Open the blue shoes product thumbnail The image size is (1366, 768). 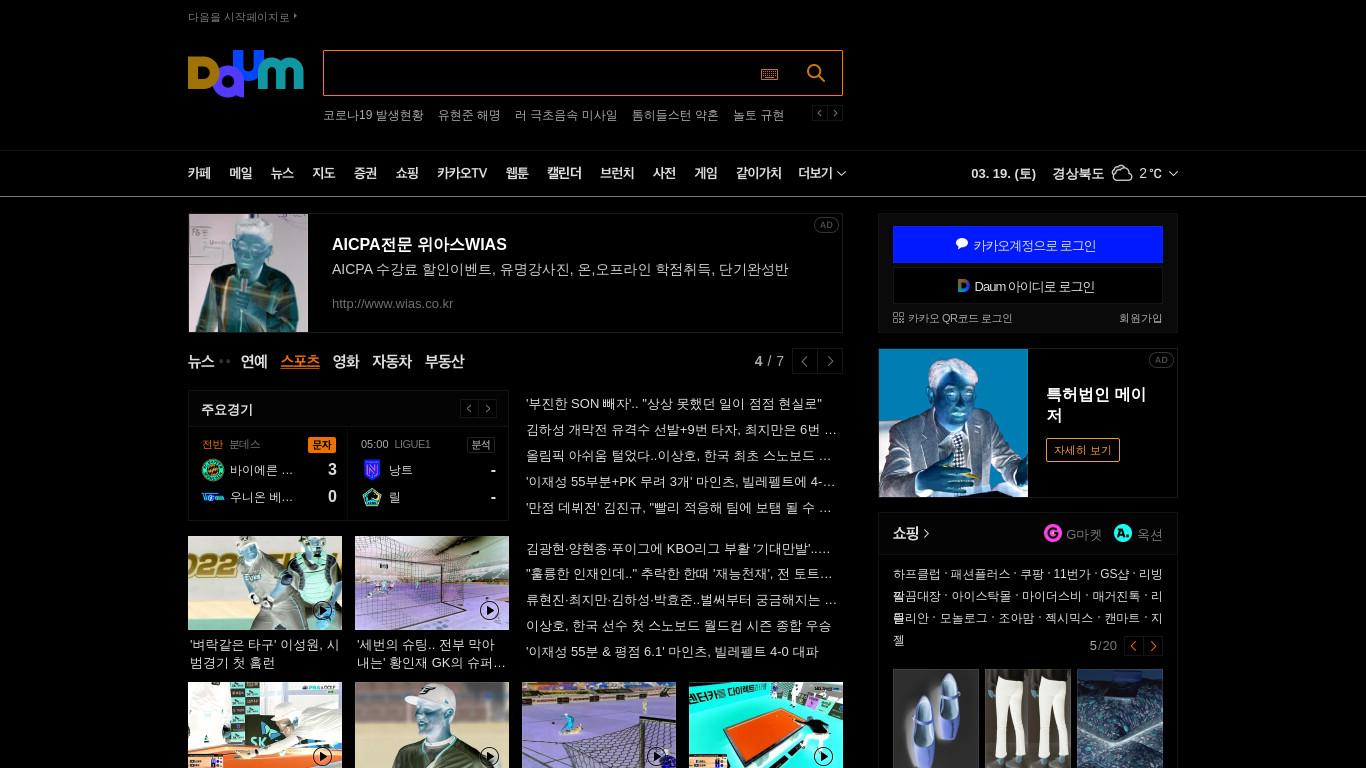click(936, 718)
